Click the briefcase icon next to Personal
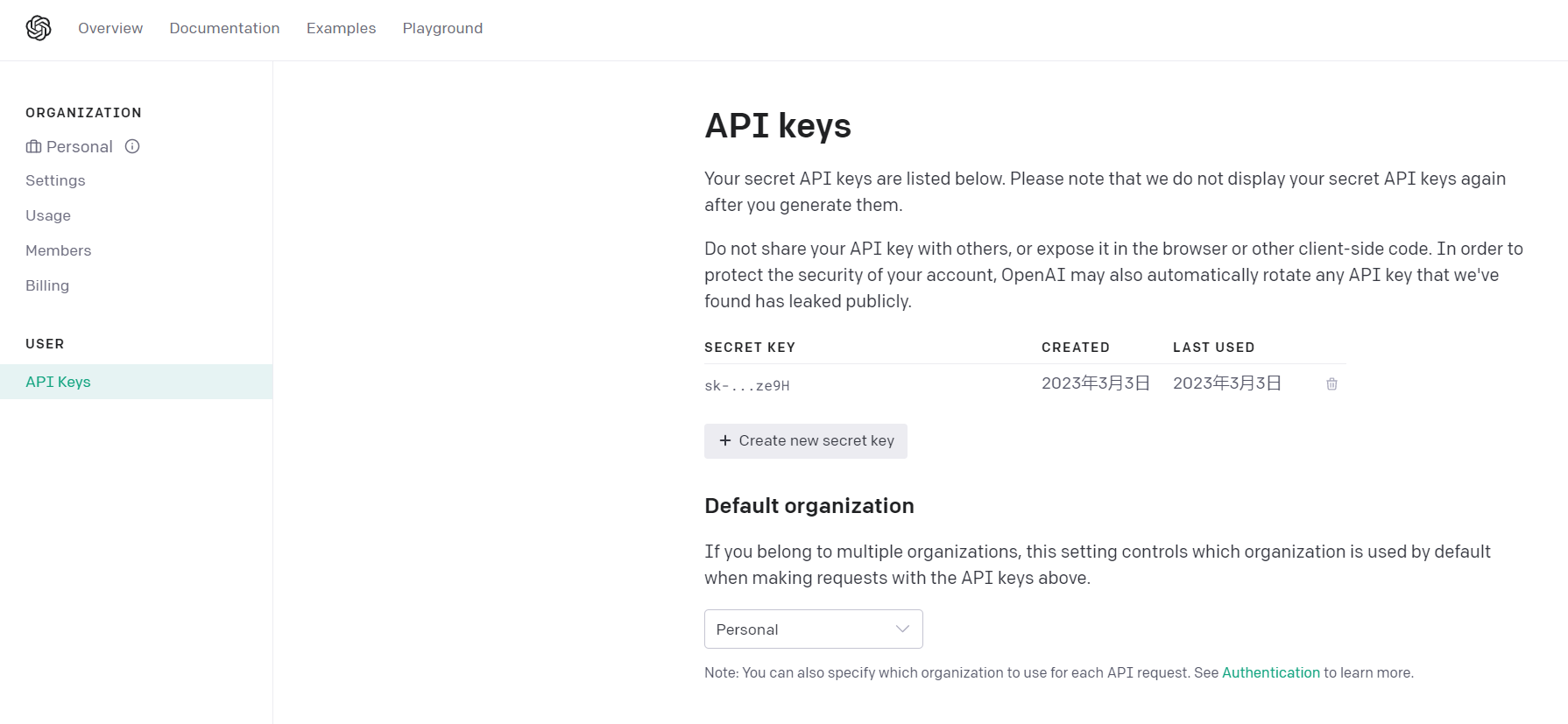Screen dimensions: 1568x724 32,146
